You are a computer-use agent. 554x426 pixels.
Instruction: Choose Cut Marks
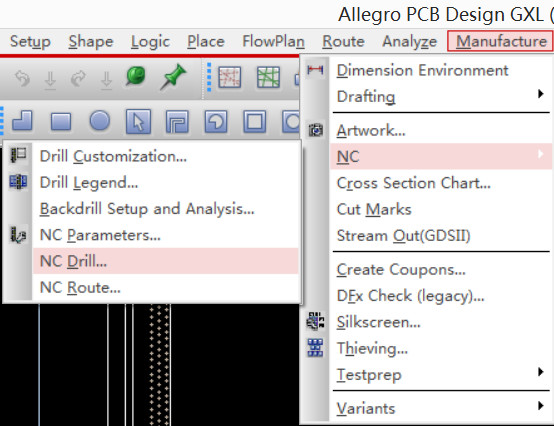441,209
